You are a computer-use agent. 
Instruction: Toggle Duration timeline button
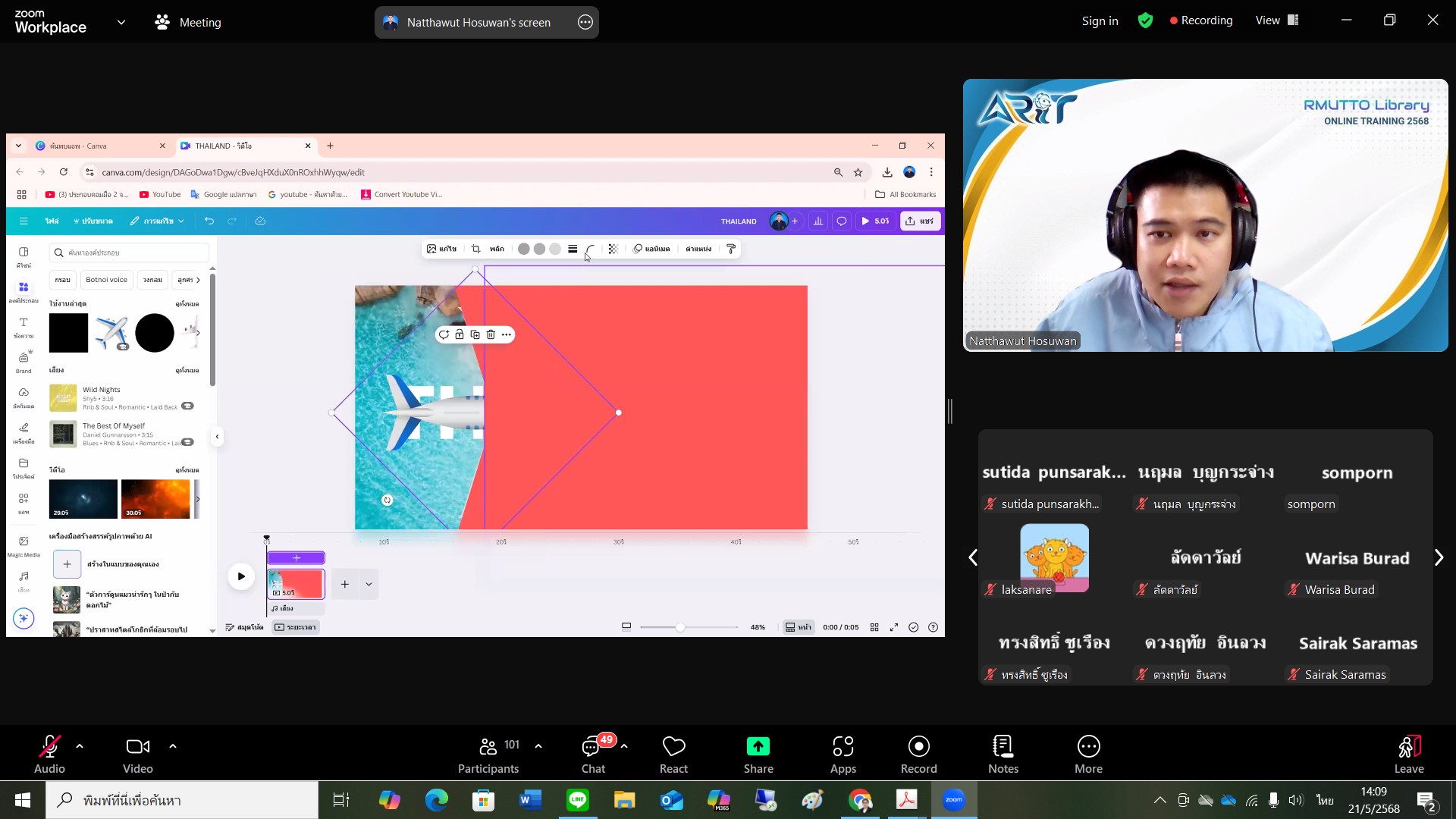coord(296,627)
